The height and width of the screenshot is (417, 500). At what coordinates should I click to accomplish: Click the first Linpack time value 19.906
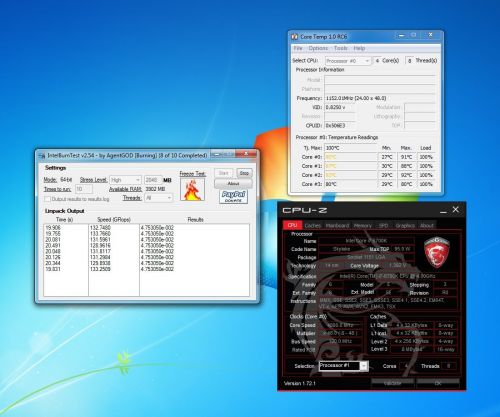53,228
